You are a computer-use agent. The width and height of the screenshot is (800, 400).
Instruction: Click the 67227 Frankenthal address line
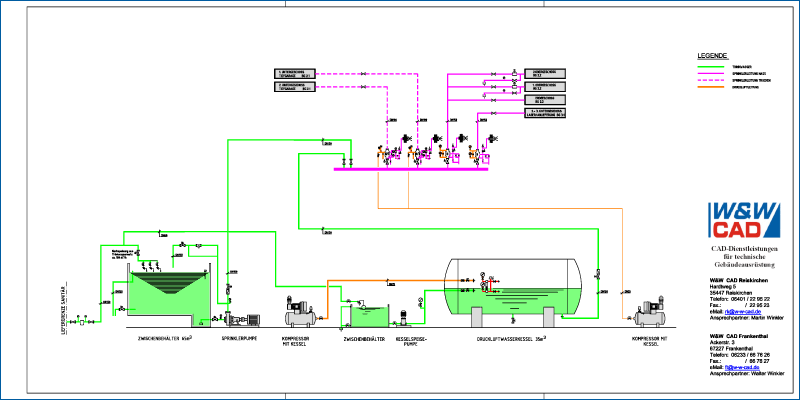[732, 348]
